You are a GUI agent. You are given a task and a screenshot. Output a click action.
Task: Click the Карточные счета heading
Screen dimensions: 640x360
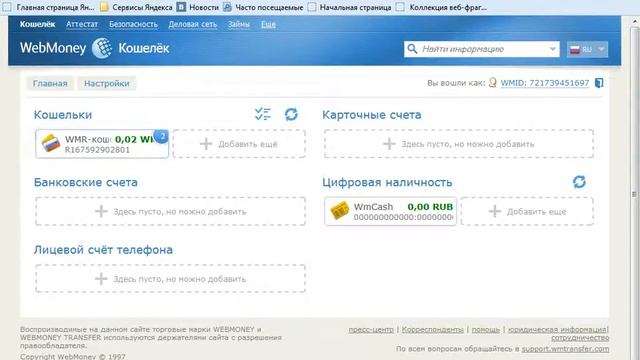(x=371, y=115)
